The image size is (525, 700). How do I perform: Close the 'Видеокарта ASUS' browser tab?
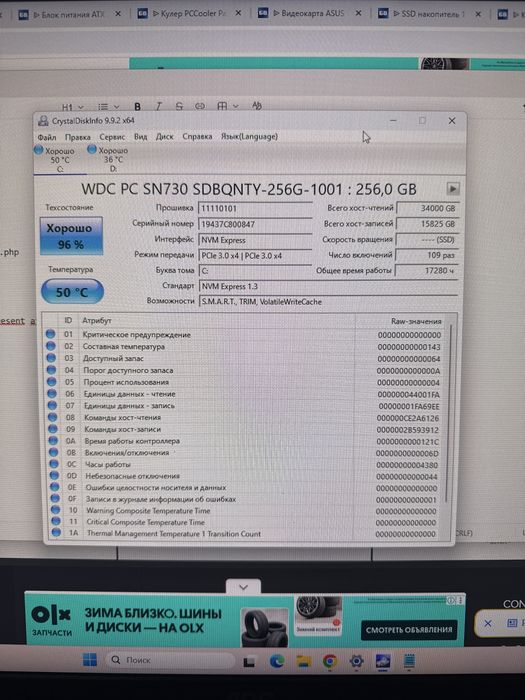[358, 13]
